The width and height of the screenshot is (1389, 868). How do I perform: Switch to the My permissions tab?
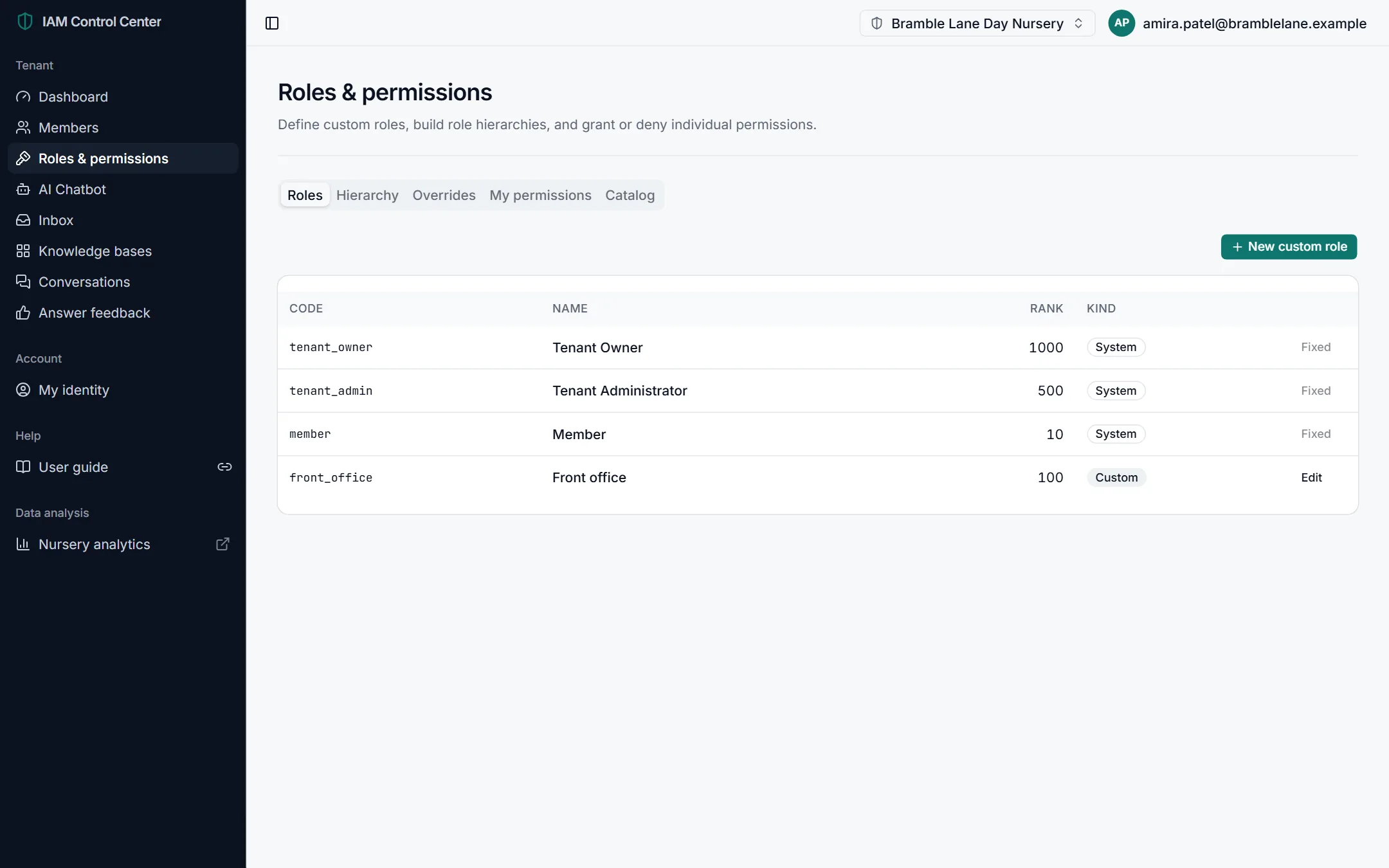540,195
